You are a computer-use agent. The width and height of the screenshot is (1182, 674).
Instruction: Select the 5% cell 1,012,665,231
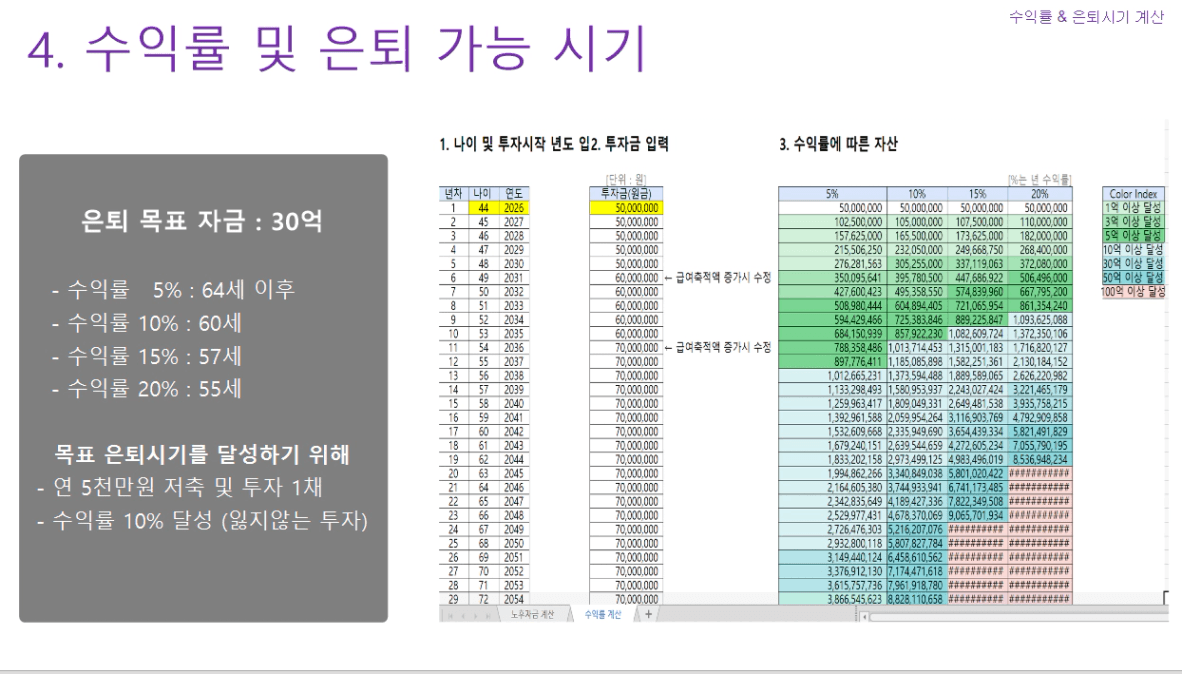pos(832,375)
